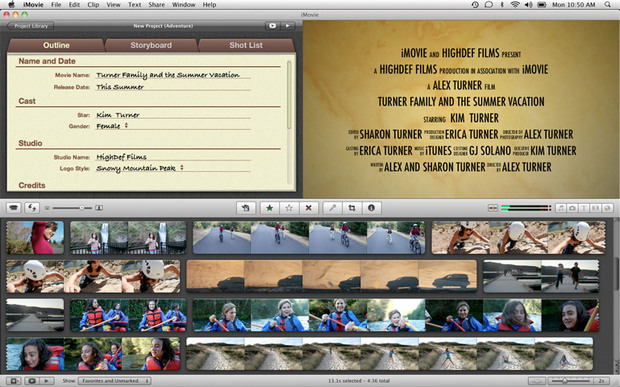The image size is (620, 387).
Task: Edit the Star name Kim Turner
Action: pos(173,115)
